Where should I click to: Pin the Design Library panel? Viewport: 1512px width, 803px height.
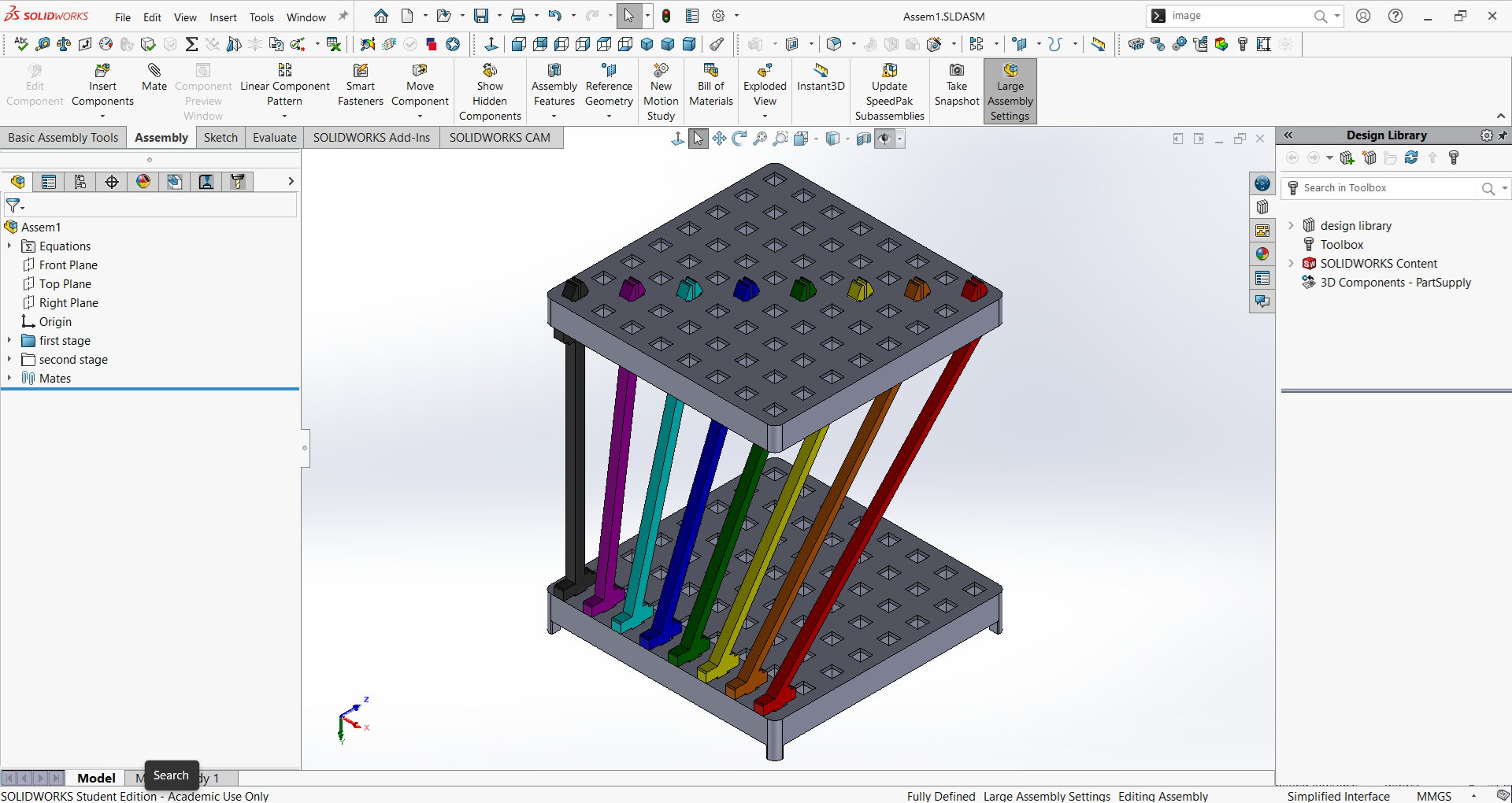coord(1503,135)
